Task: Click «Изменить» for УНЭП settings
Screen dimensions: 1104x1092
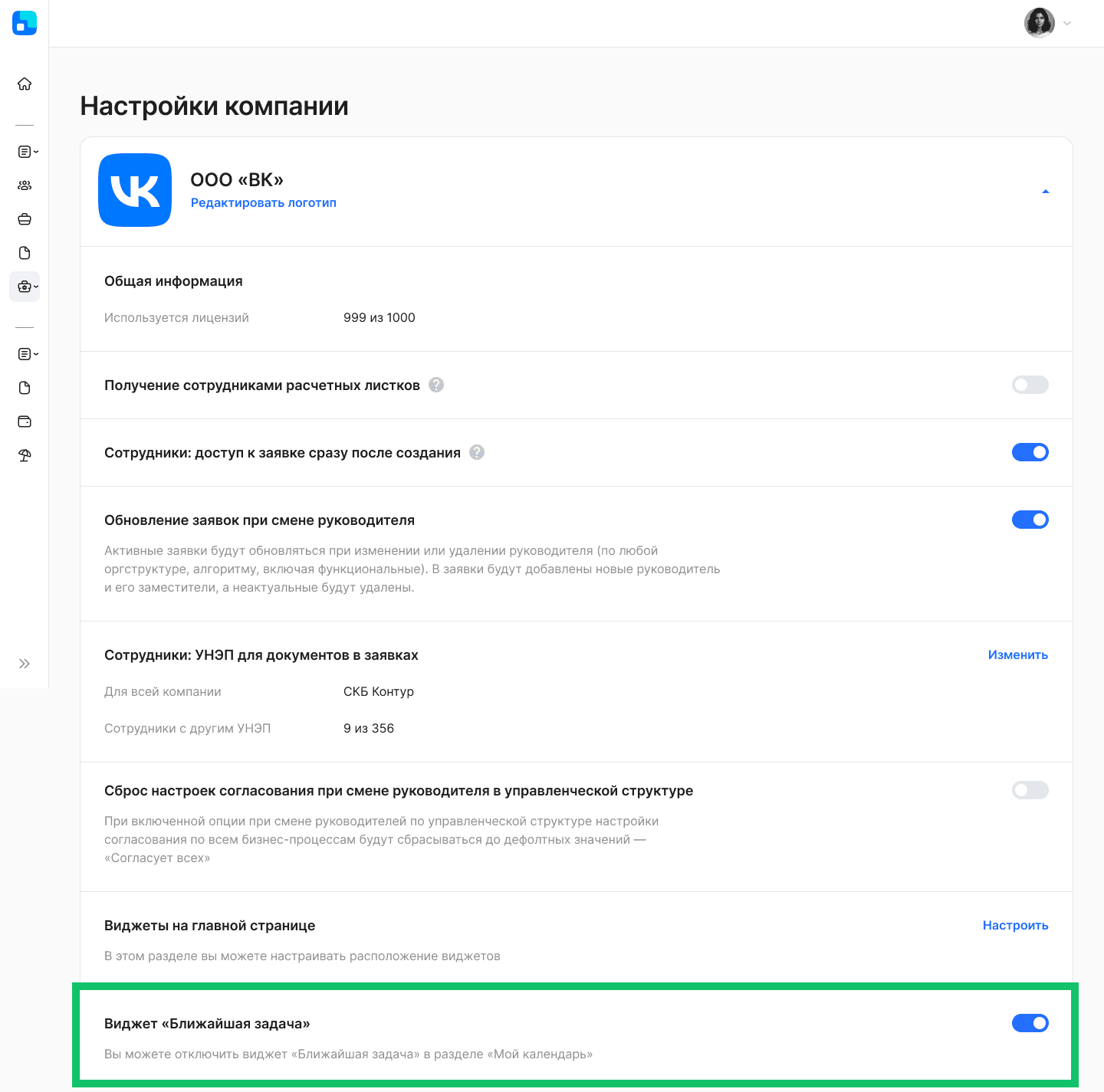Action: pyautogui.click(x=1017, y=655)
